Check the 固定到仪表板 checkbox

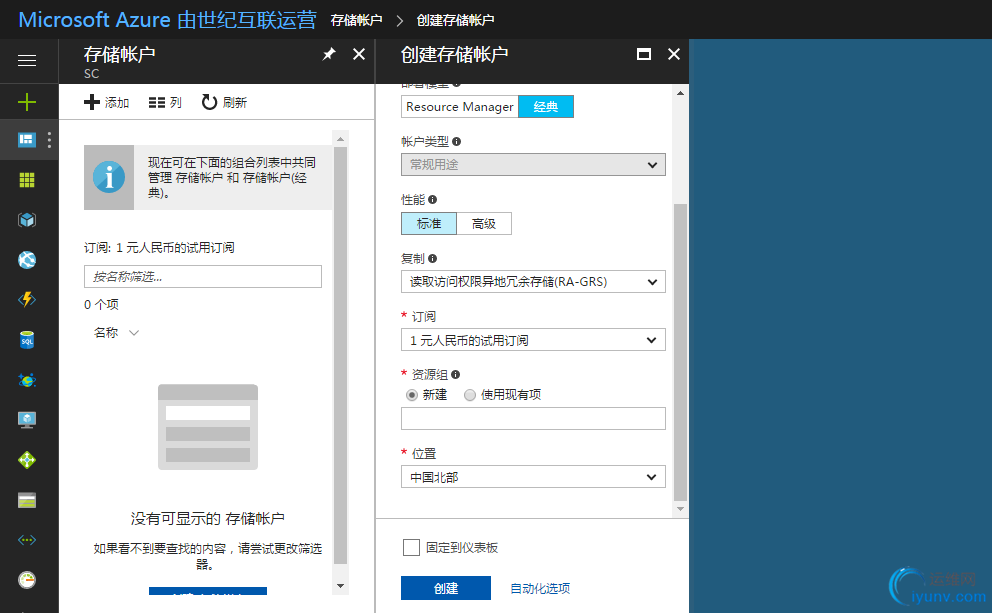411,547
